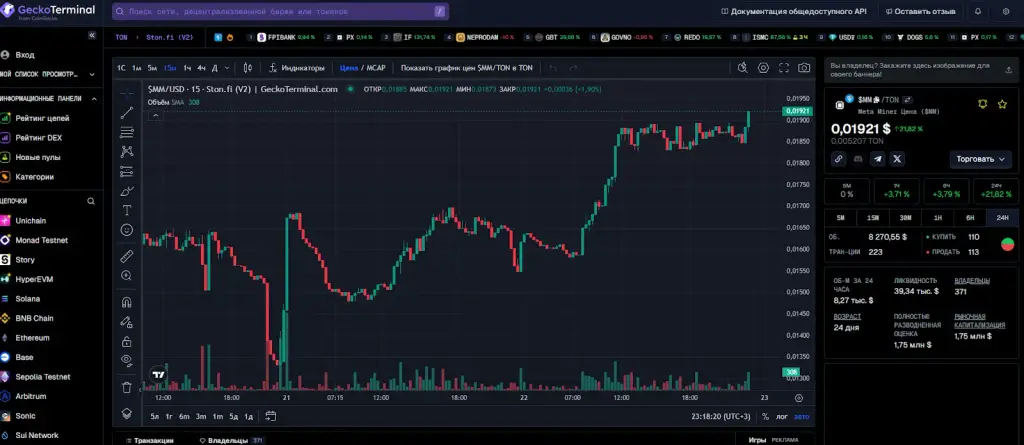The width and height of the screenshot is (1024, 445).
Task: Collapse the indicator legend chevron
Action: coord(155,116)
